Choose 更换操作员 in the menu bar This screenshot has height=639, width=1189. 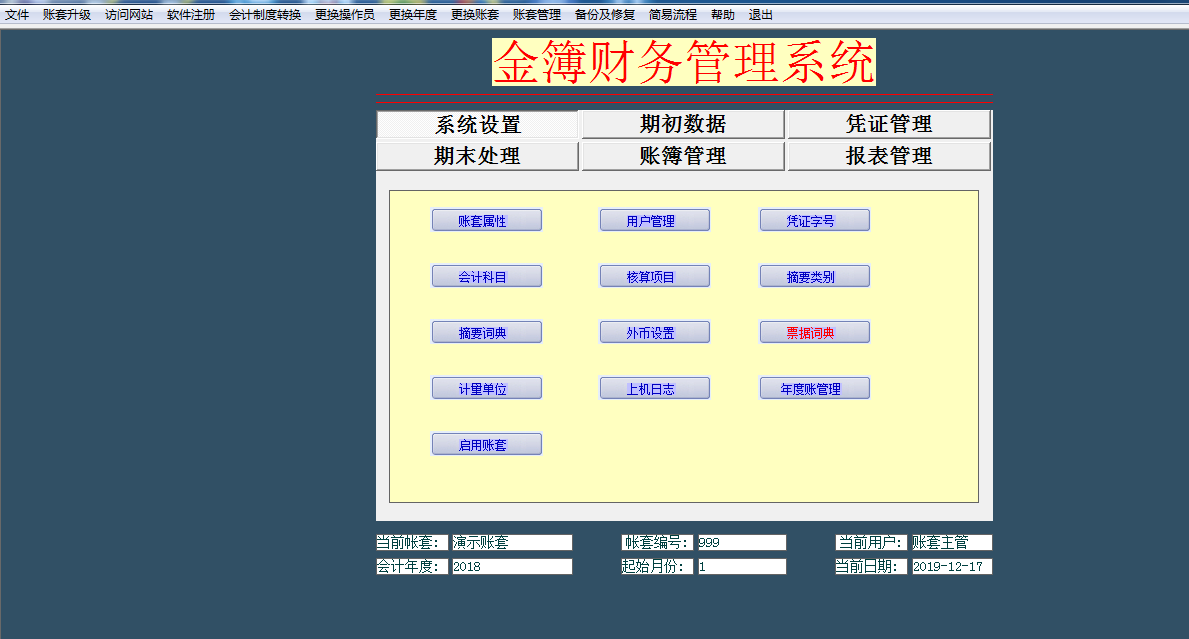point(345,14)
